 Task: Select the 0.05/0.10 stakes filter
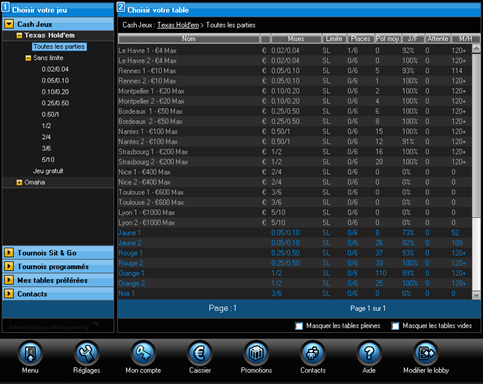click(55, 81)
